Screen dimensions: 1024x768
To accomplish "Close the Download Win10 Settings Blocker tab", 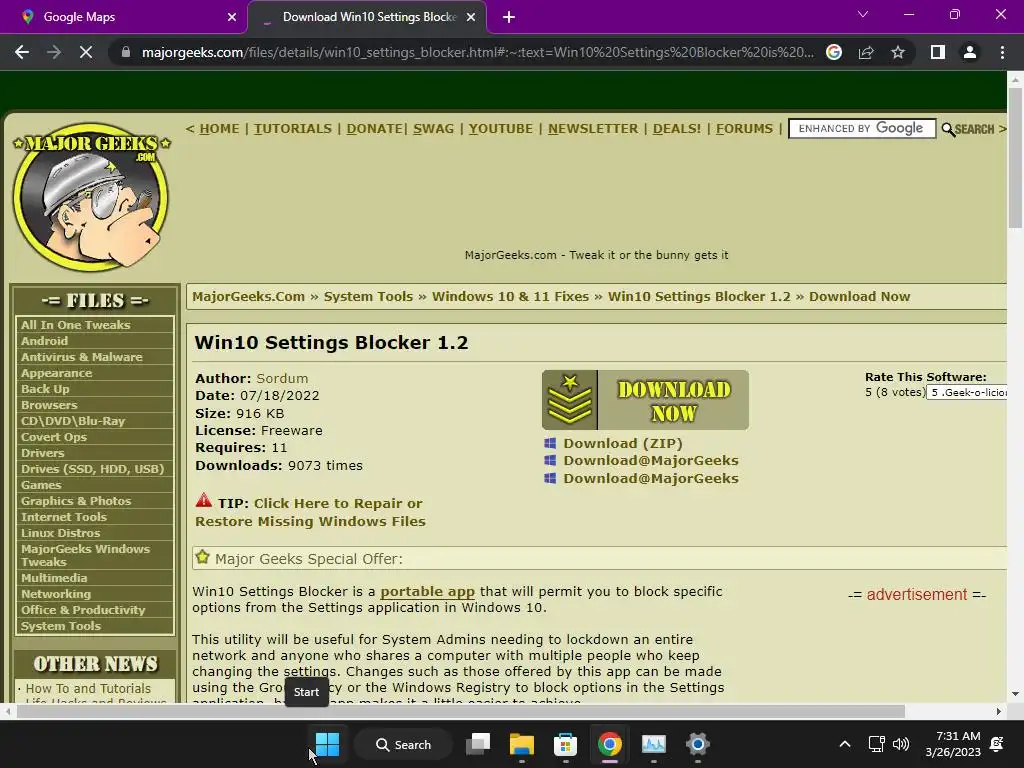I will [x=471, y=17].
